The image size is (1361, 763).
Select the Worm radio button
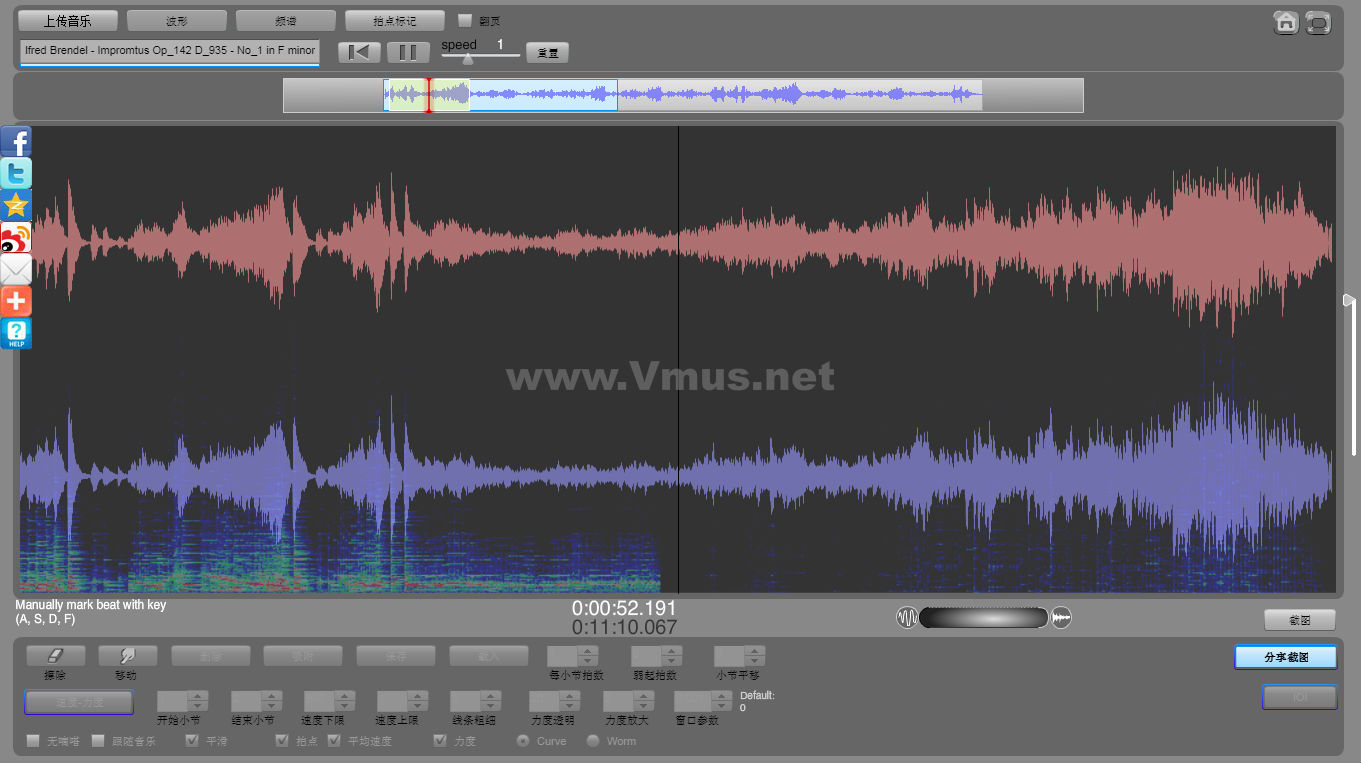pyautogui.click(x=593, y=741)
